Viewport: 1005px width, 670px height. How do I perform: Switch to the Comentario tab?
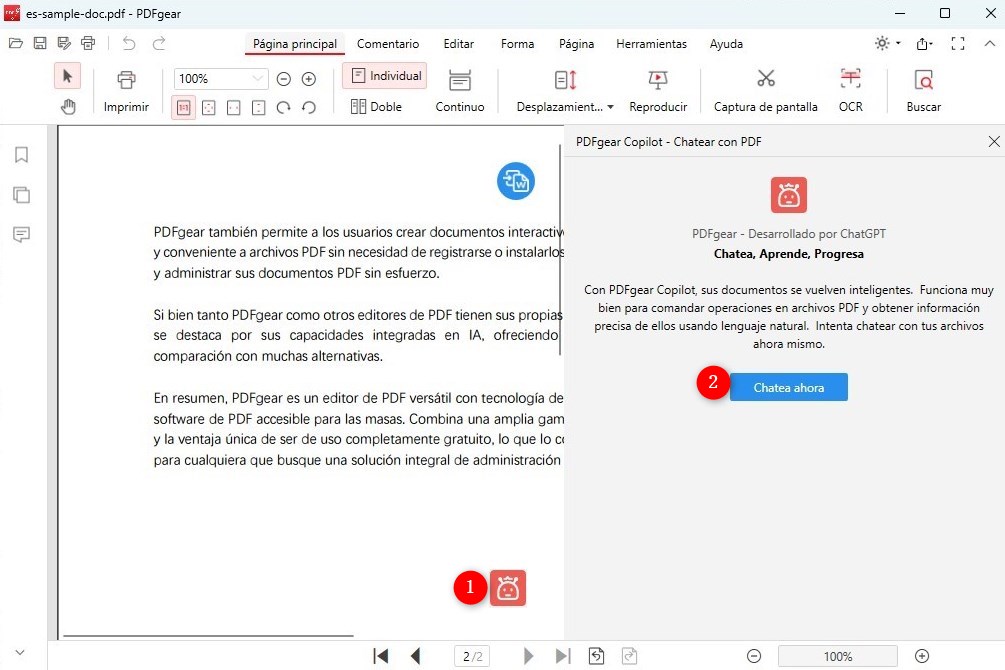click(388, 44)
